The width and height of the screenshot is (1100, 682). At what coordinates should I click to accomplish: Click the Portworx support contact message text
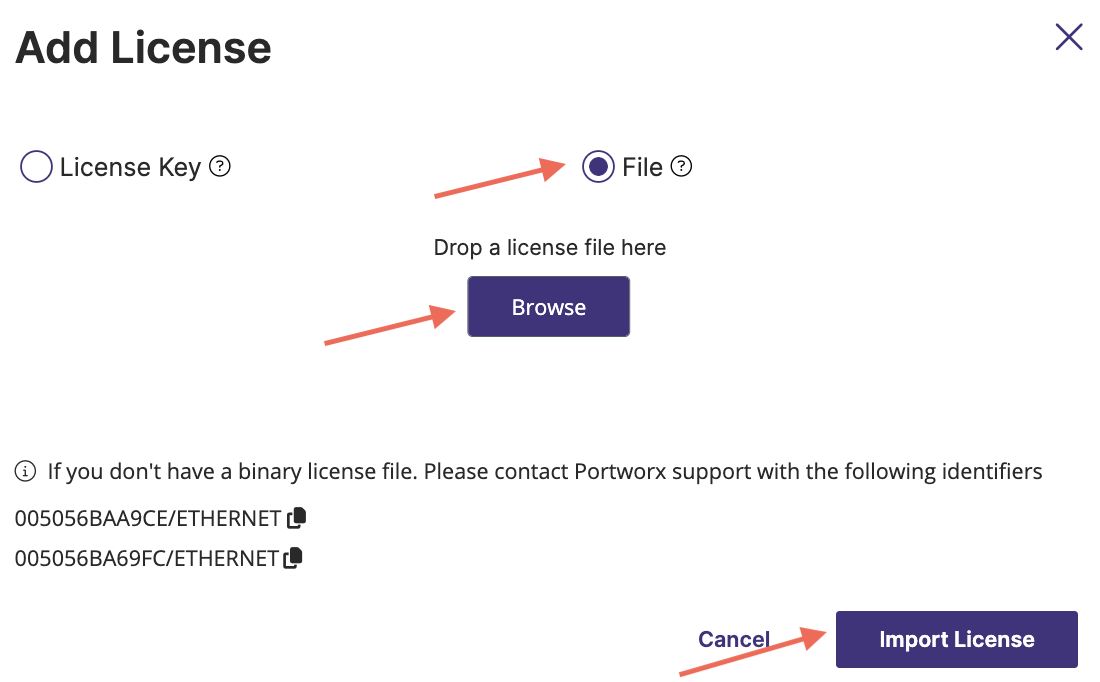coord(545,471)
